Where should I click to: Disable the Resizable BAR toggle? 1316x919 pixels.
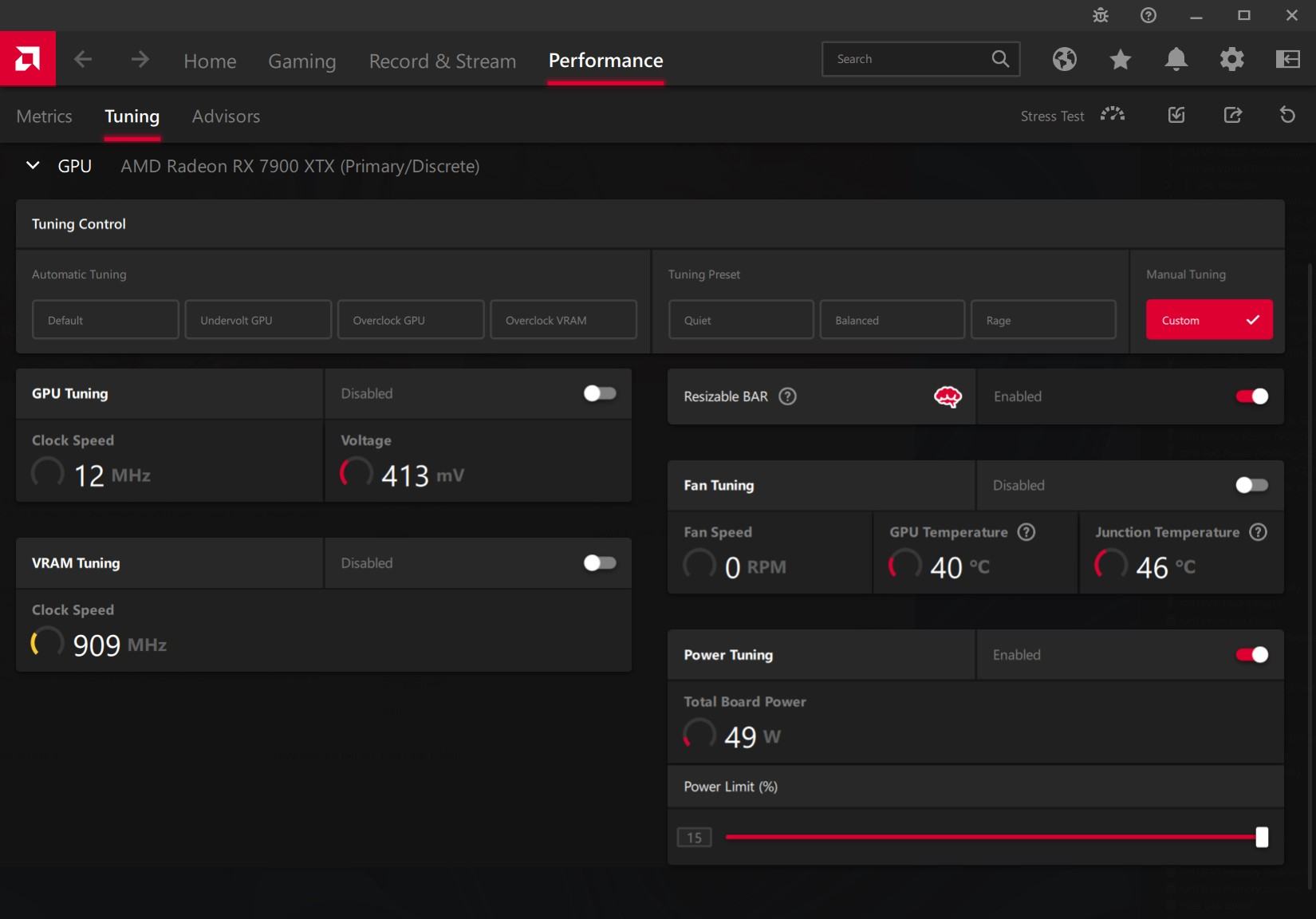1251,396
